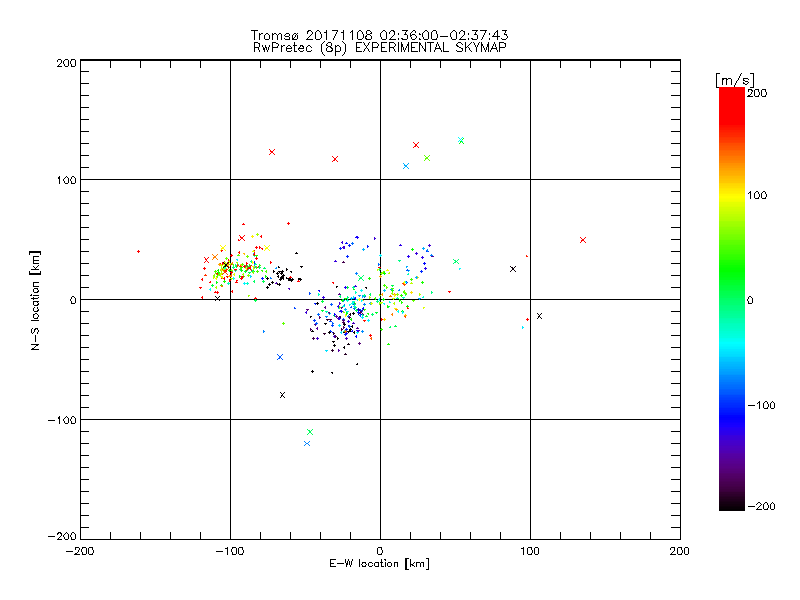800x600 pixels.
Task: Click the colorbar tick label '-100'
Action: (761, 405)
